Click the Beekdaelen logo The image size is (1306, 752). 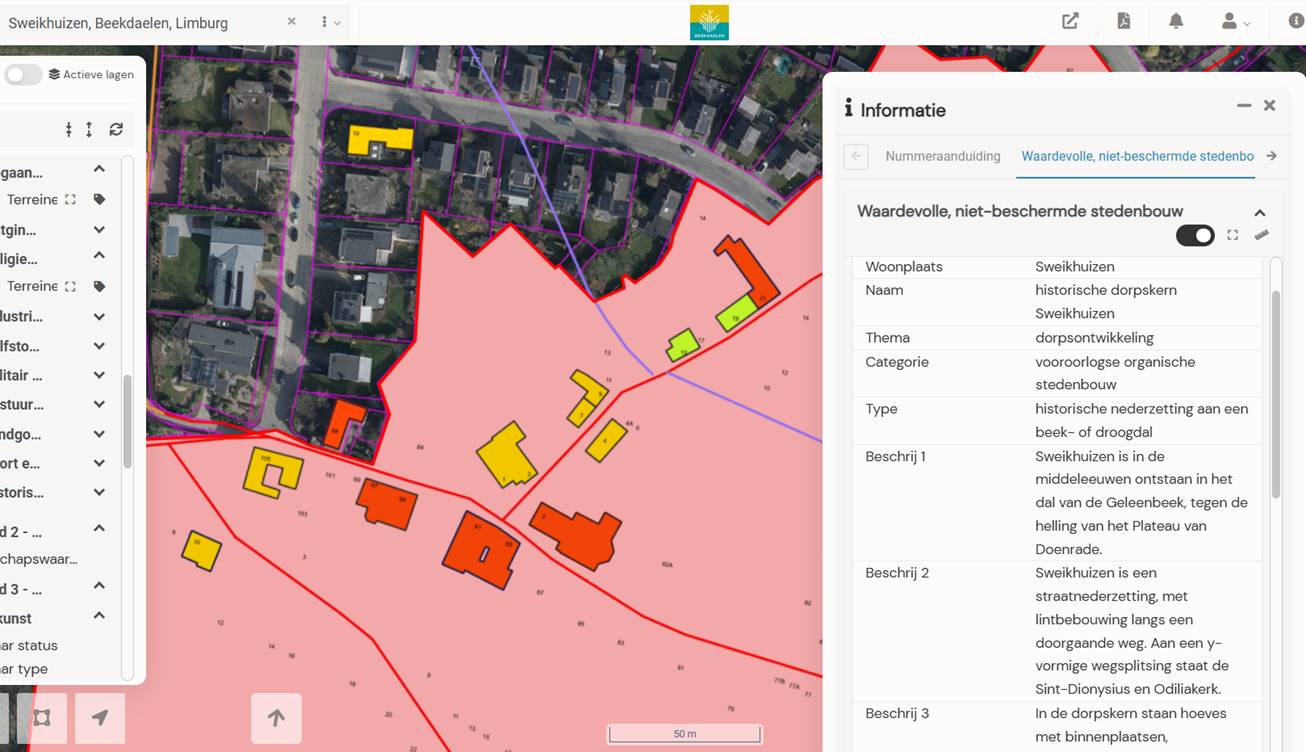point(709,22)
